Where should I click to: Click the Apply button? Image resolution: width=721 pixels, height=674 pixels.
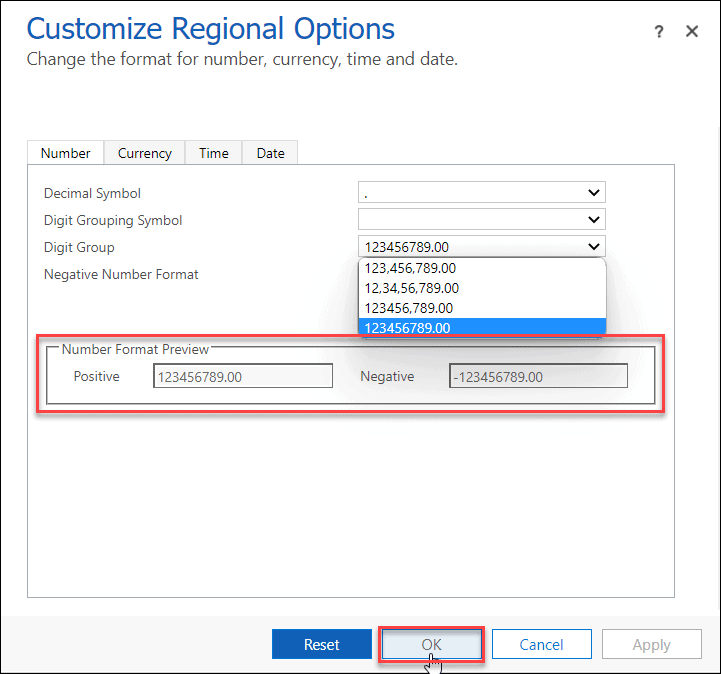pyautogui.click(x=652, y=644)
